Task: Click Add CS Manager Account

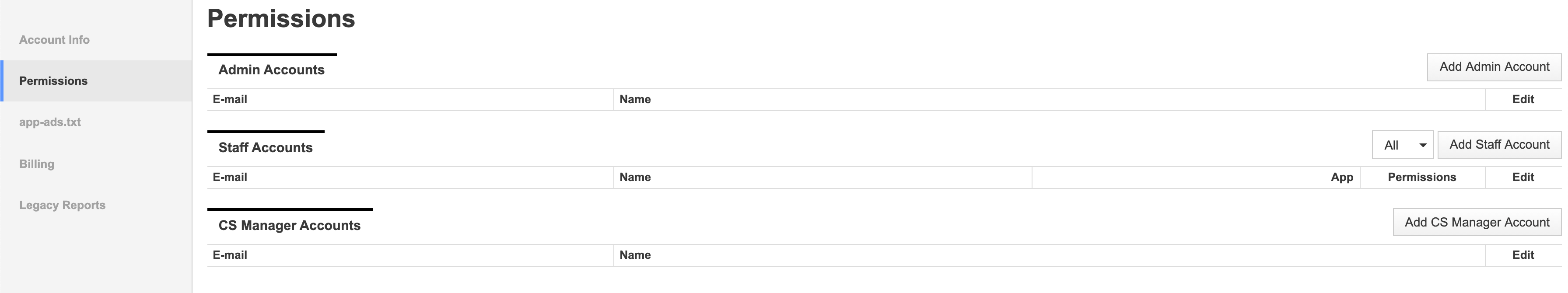Action: pos(1477,223)
